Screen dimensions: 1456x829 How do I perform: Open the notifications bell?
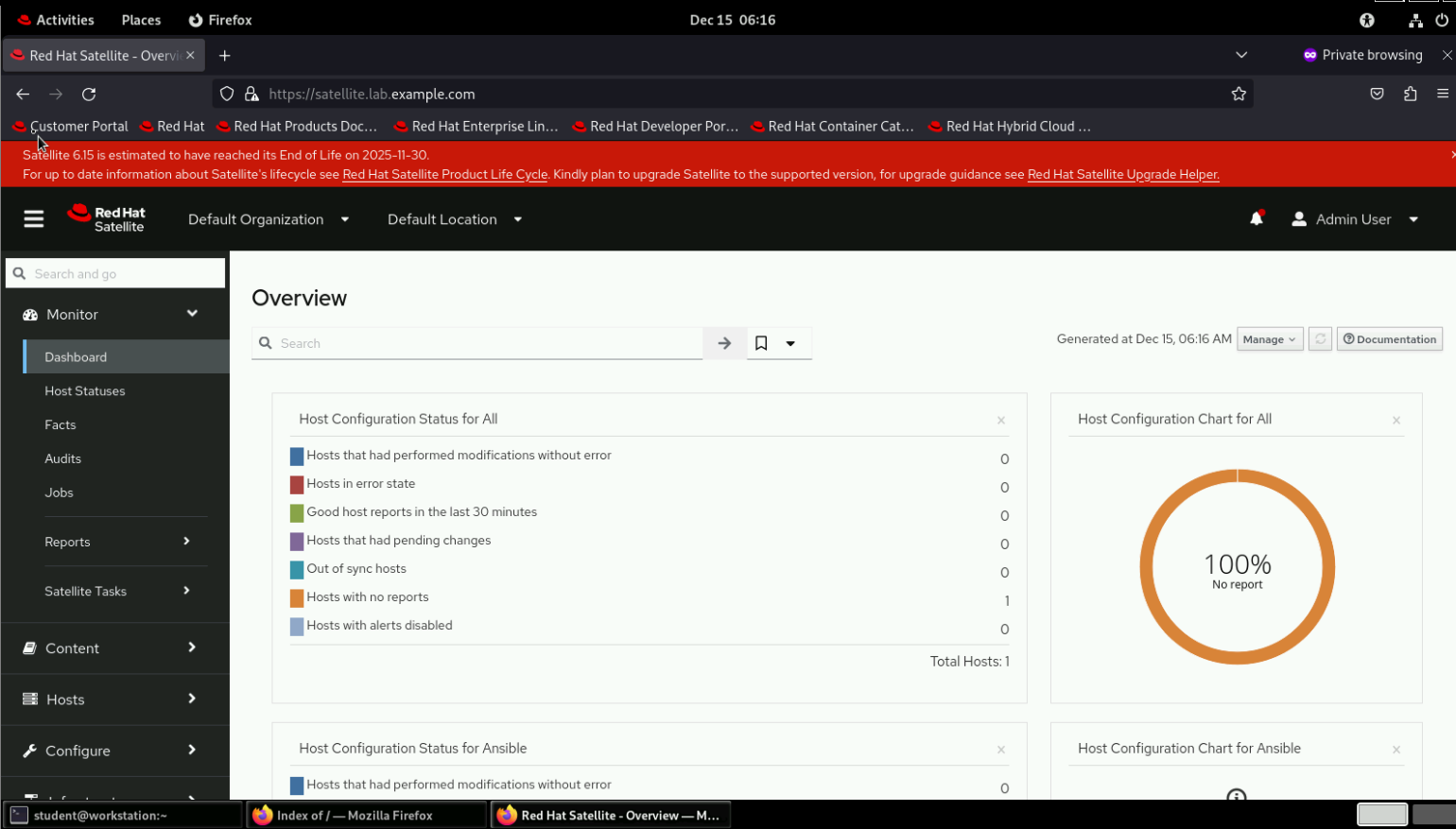point(1257,219)
